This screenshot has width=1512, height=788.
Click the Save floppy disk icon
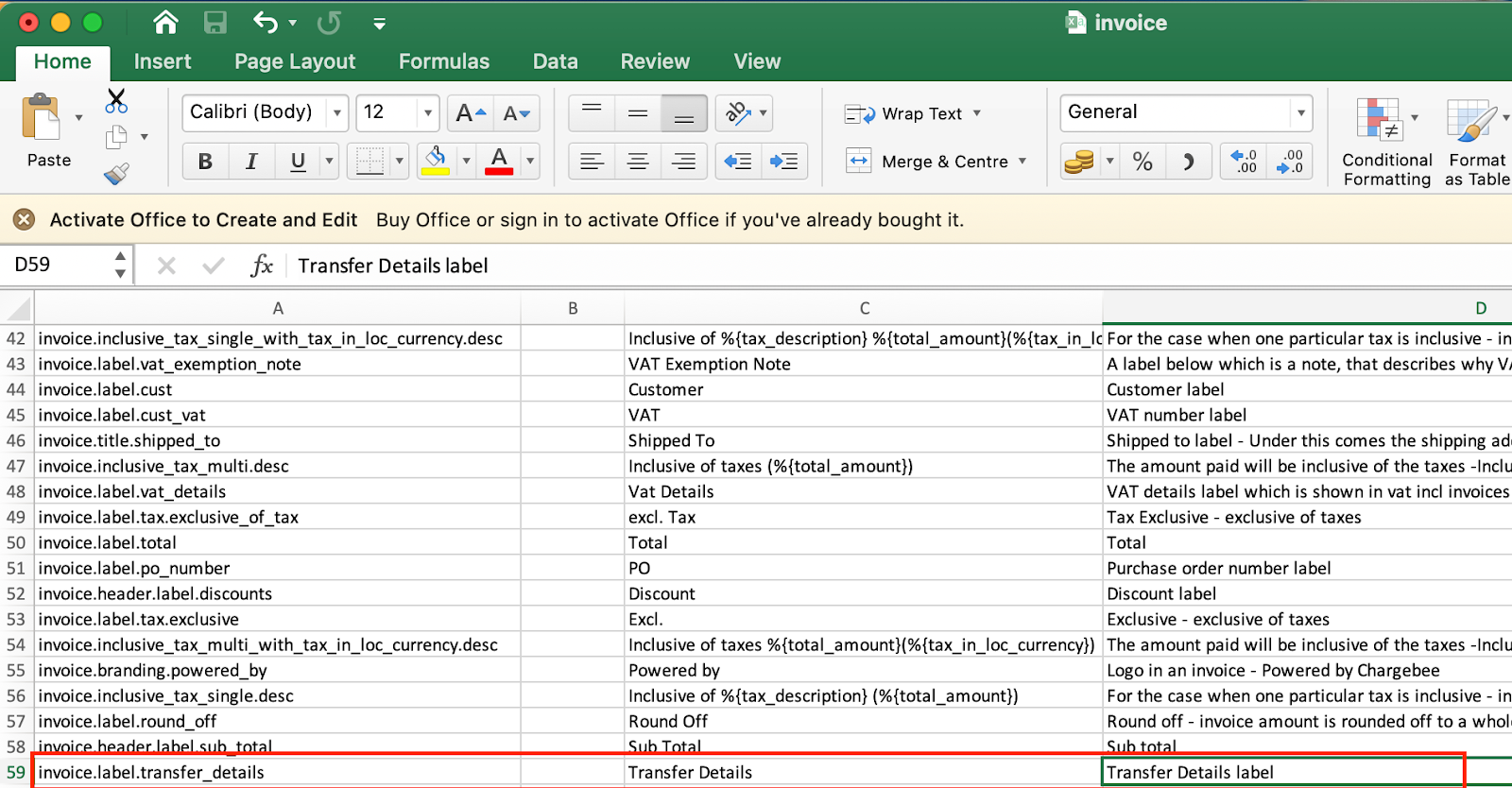(215, 23)
